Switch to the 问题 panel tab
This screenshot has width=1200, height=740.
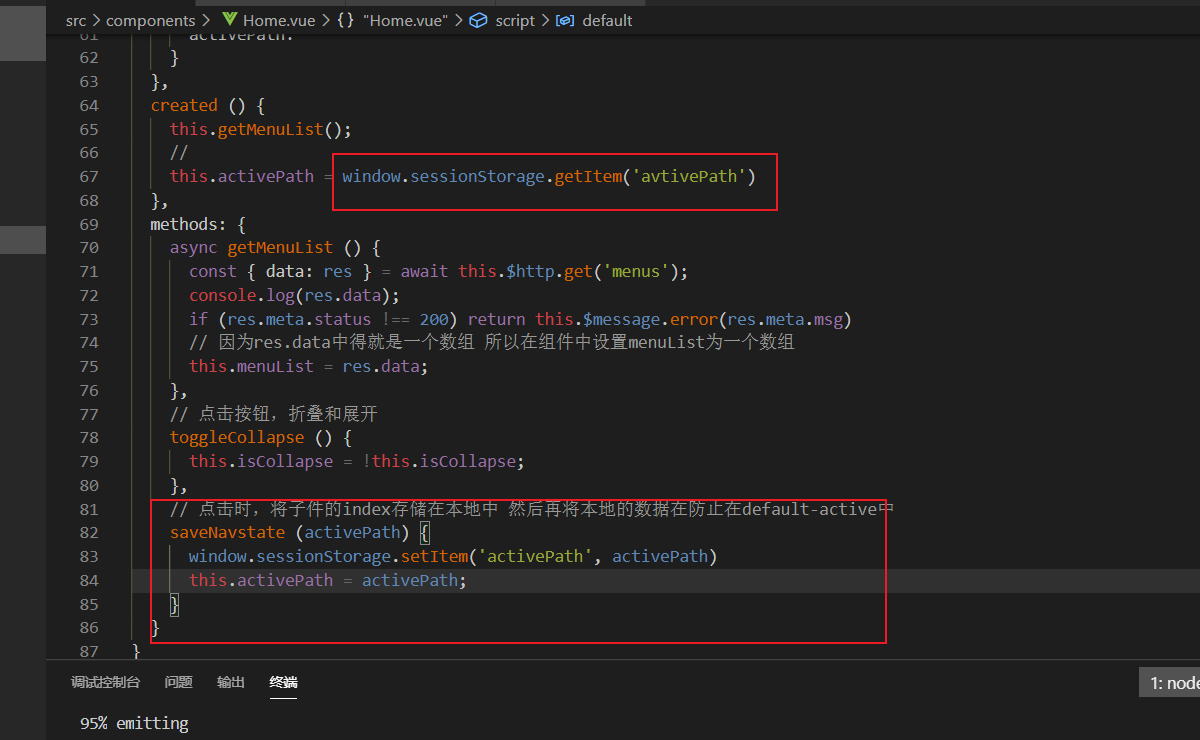point(178,682)
